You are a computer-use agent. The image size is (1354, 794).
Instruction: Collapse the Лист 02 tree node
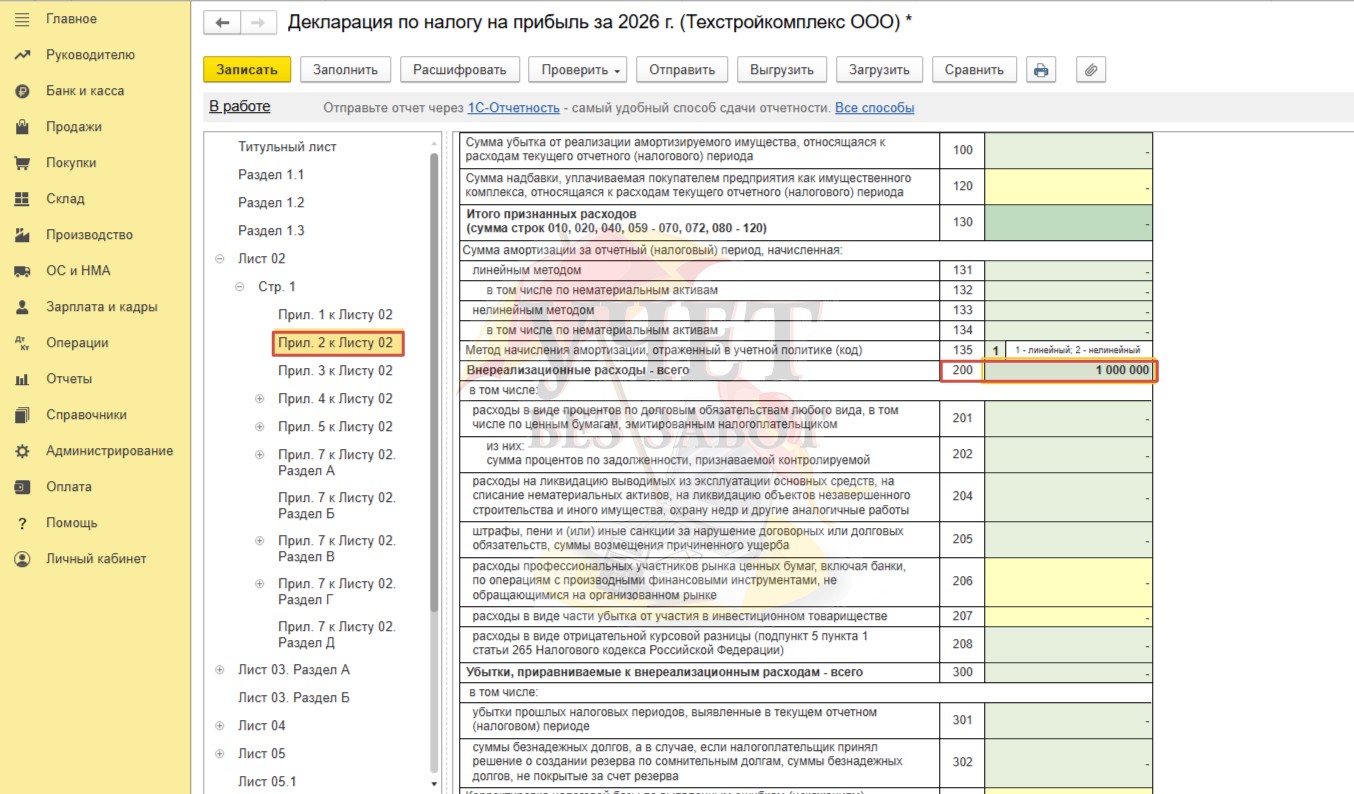click(x=220, y=259)
